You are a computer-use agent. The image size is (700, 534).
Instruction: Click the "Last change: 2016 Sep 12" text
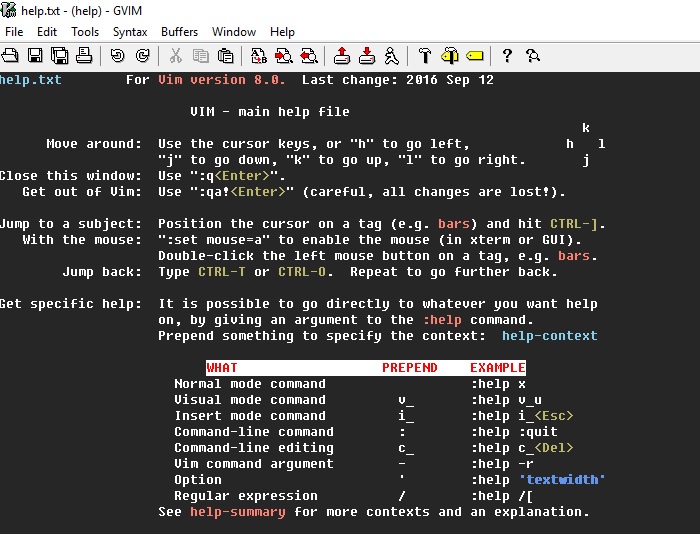(x=398, y=80)
